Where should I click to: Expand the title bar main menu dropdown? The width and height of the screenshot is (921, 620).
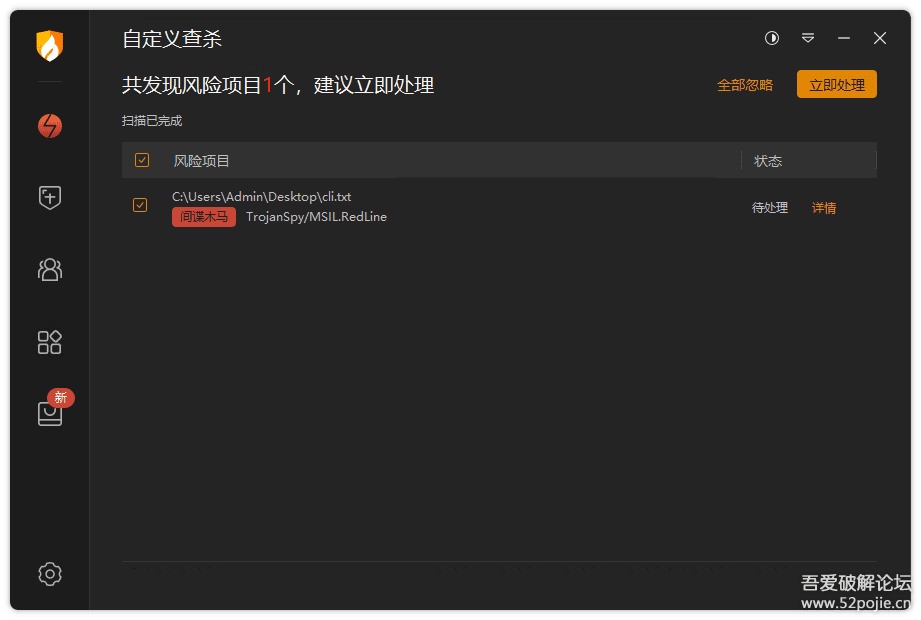(808, 38)
